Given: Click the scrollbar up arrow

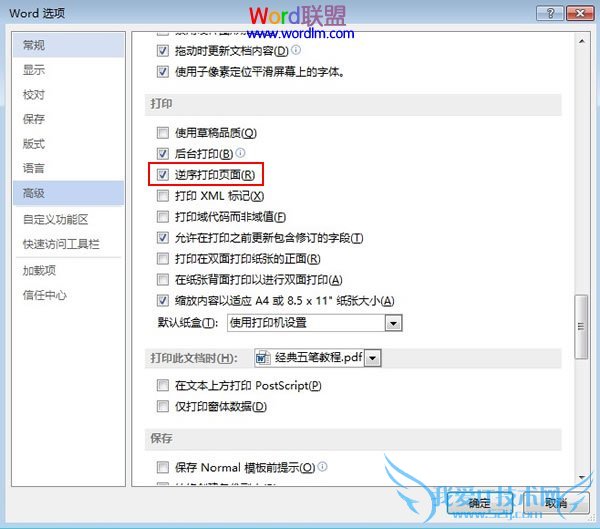Looking at the screenshot, I should (x=582, y=41).
